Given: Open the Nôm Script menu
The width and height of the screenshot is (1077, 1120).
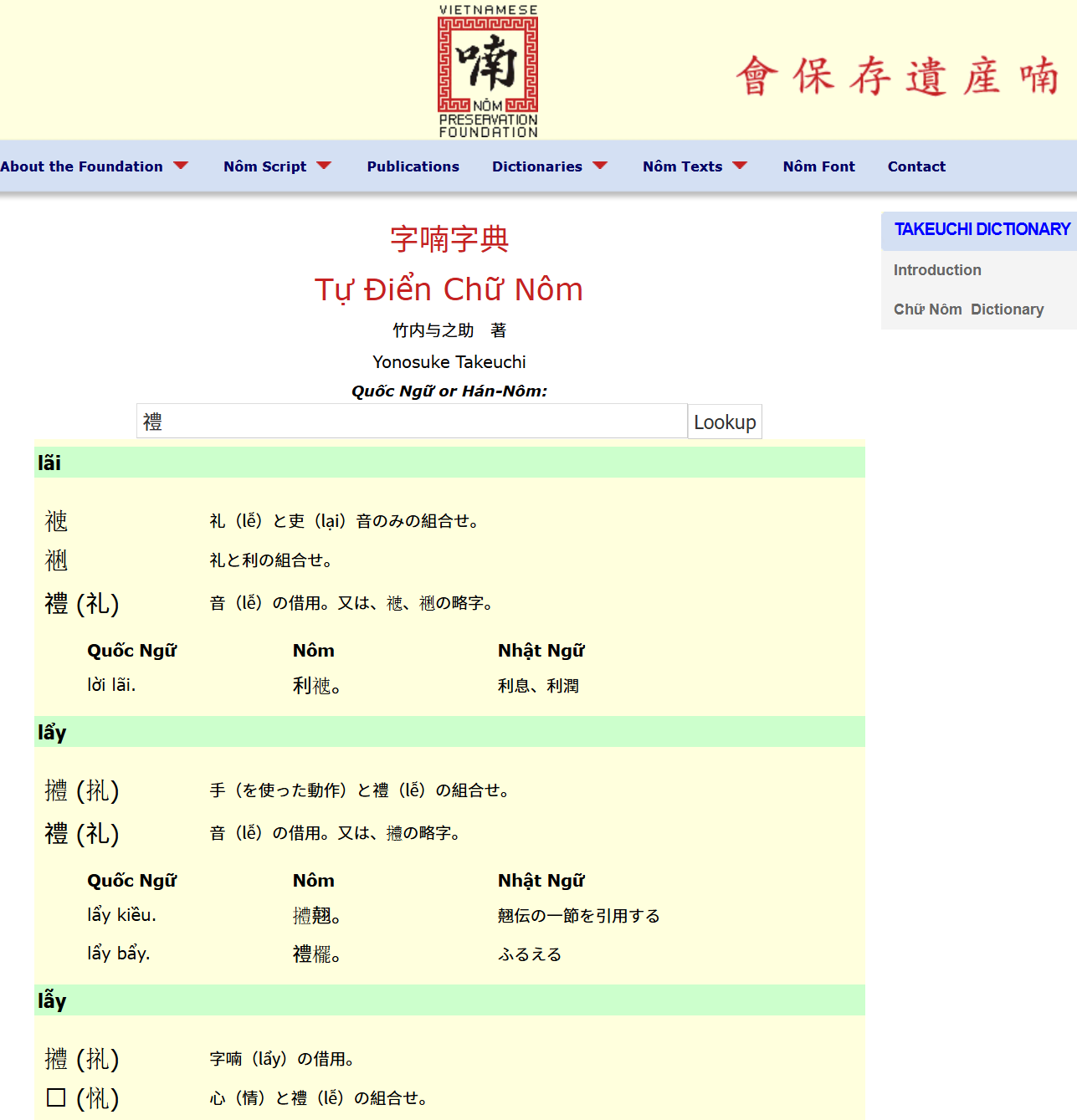Looking at the screenshot, I should 264,166.
